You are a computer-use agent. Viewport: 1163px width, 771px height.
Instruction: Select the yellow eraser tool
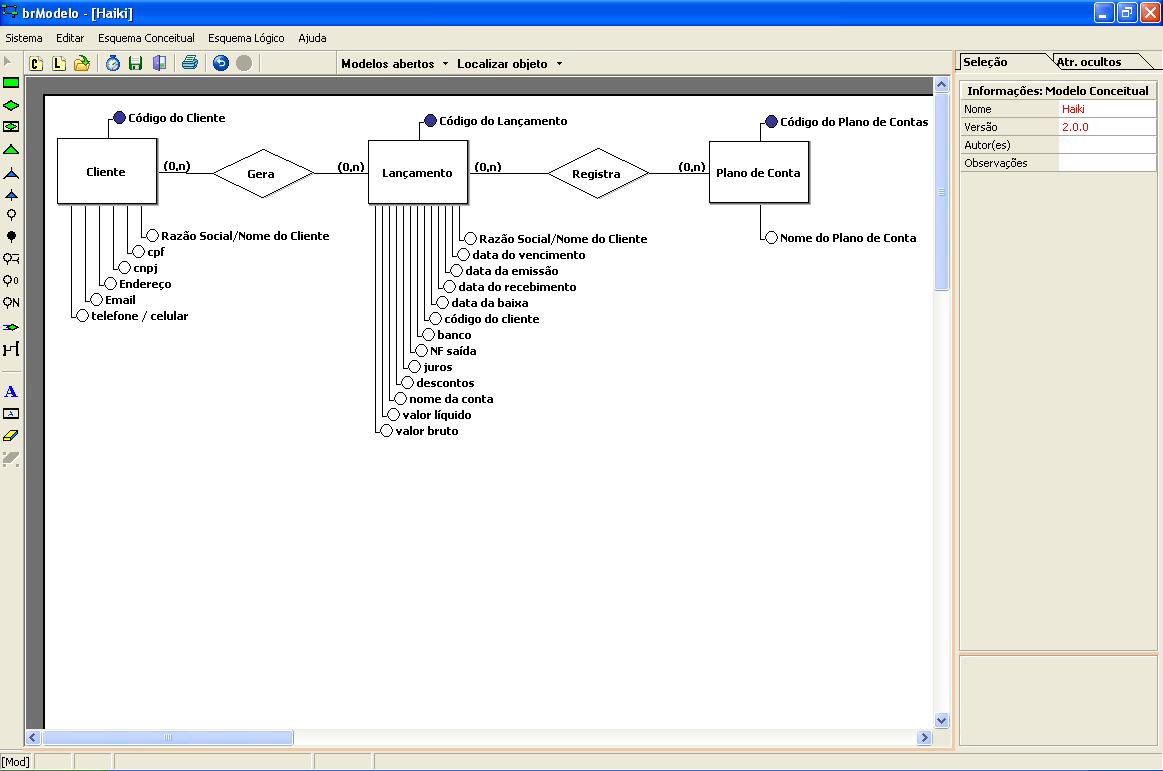tap(11, 436)
